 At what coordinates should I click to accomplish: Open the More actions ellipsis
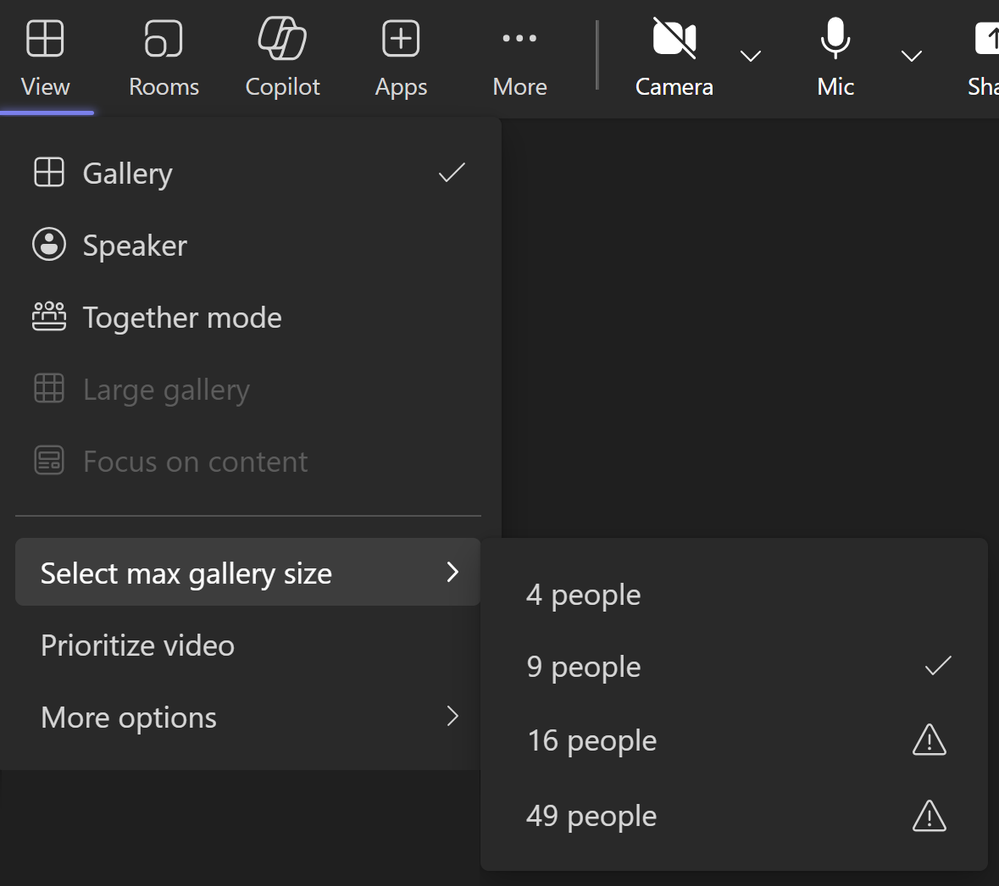tap(519, 38)
